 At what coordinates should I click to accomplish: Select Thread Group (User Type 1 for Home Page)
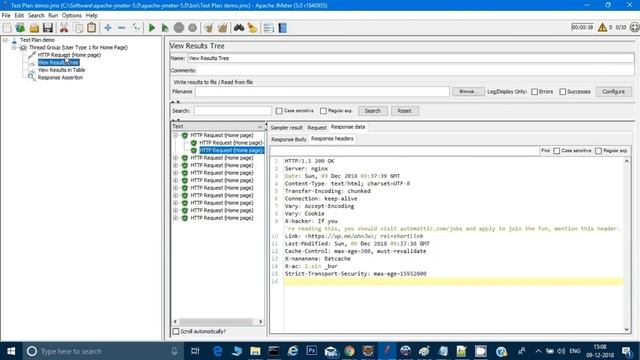pos(78,47)
